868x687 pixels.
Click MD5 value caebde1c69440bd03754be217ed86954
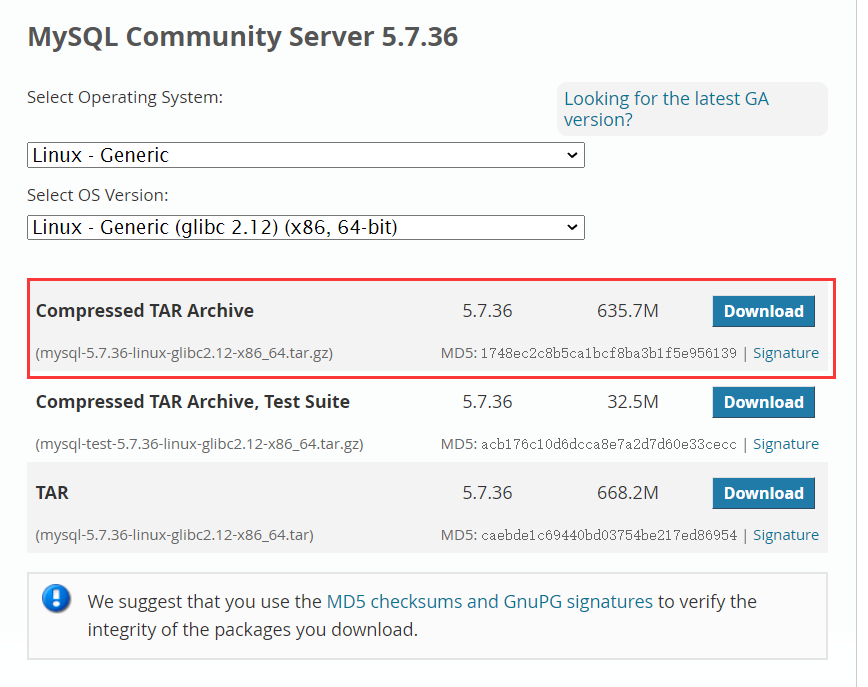click(x=608, y=535)
